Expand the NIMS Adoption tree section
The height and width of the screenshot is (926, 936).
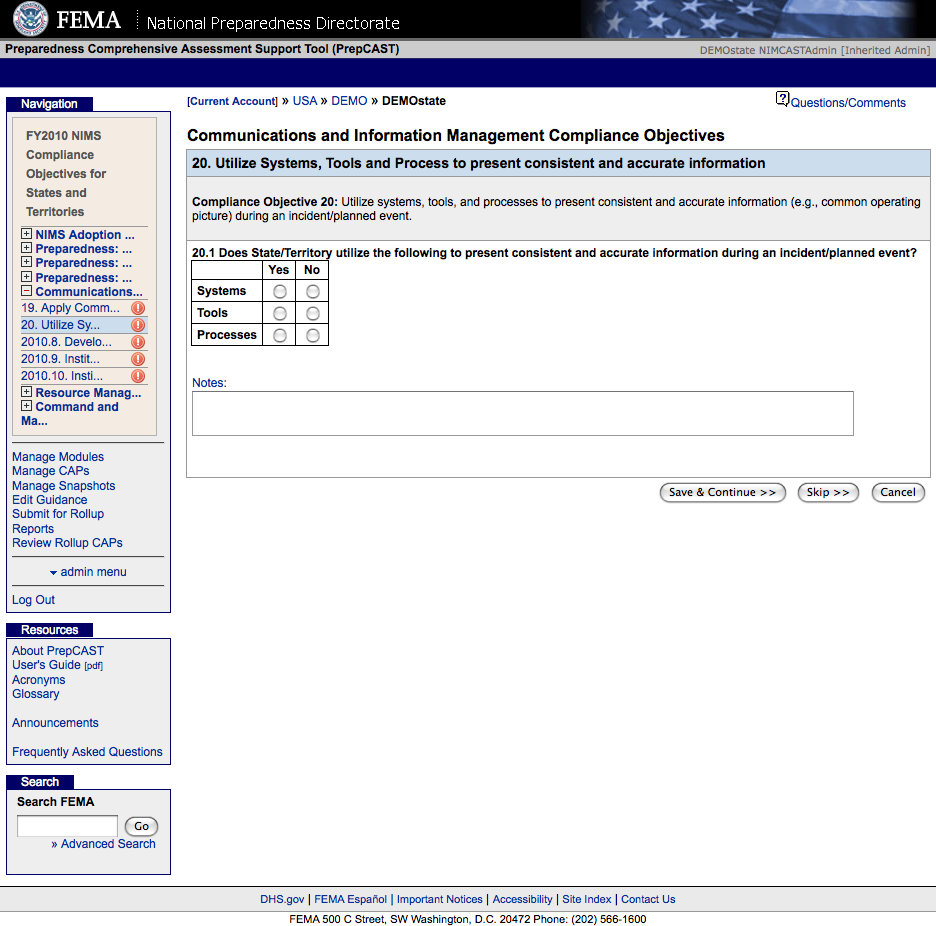27,235
